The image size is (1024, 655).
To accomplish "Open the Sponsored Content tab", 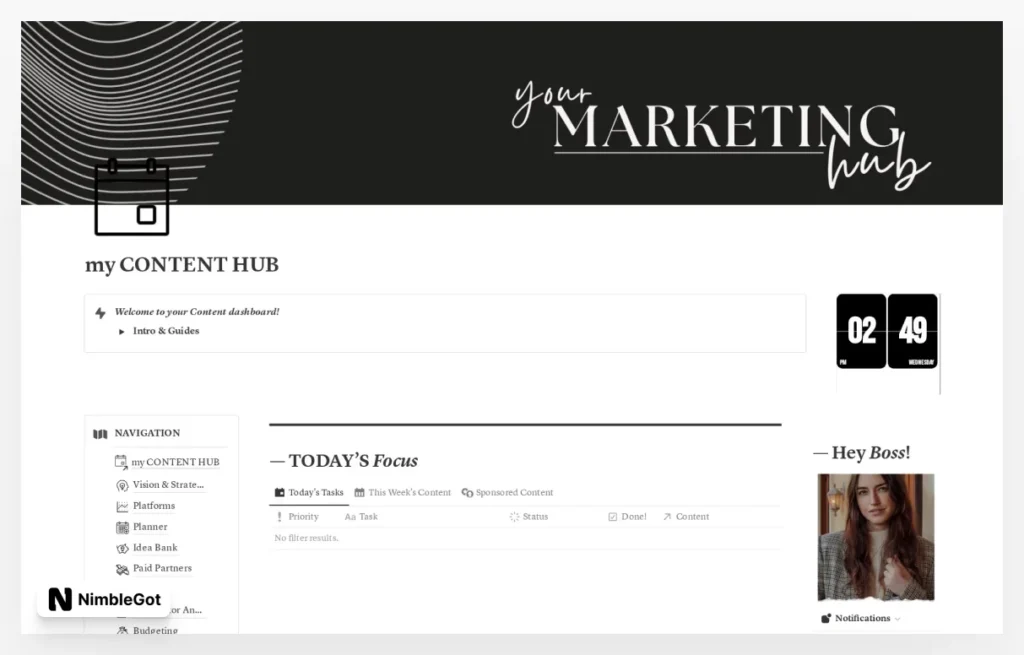I will click(x=514, y=492).
